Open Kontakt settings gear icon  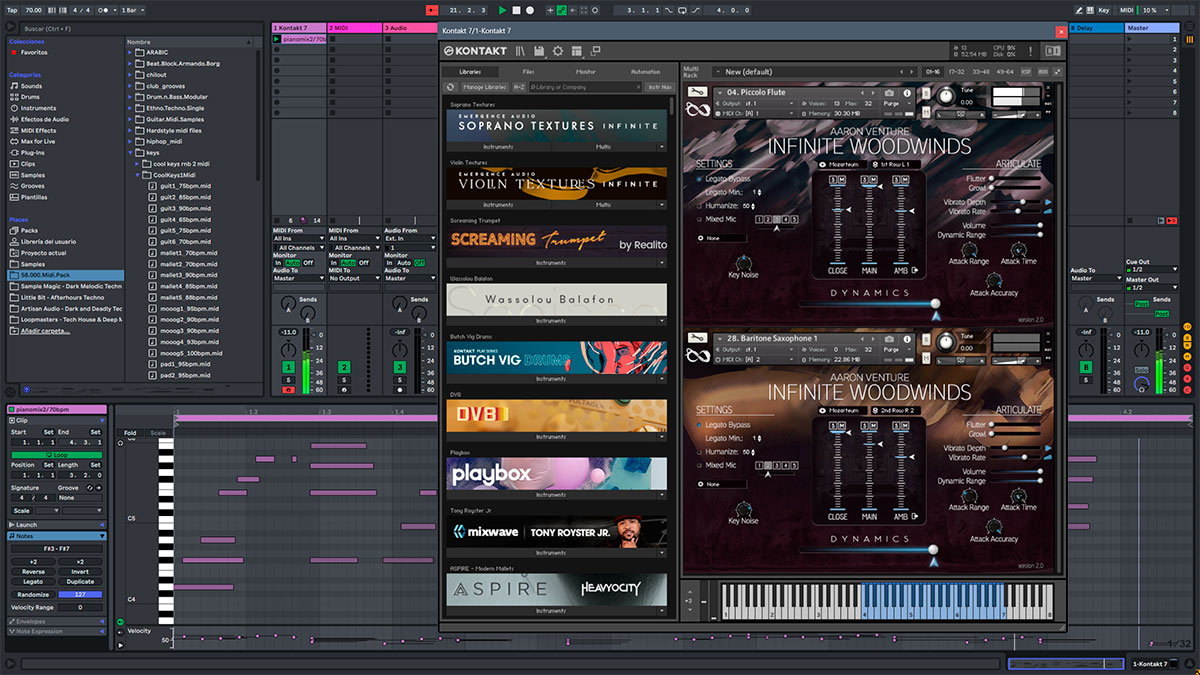(x=558, y=51)
